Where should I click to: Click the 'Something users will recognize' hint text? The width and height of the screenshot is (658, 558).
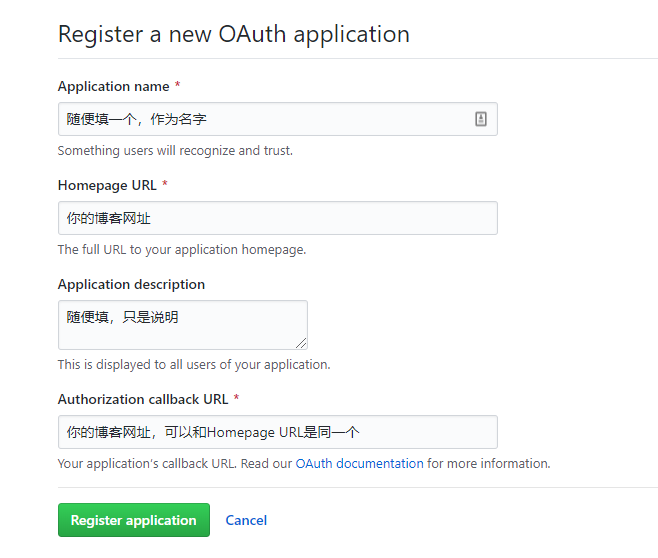175,151
